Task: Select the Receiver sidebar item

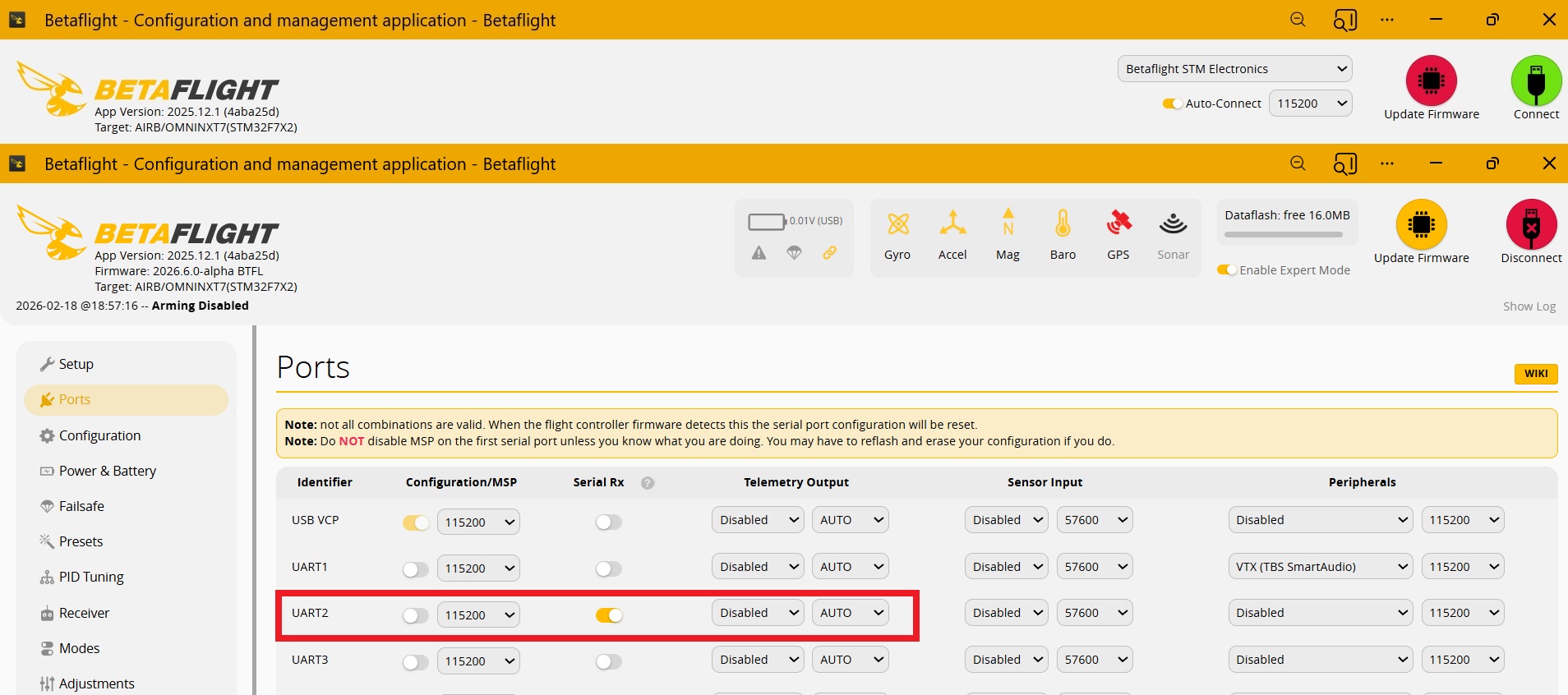Action: (84, 613)
